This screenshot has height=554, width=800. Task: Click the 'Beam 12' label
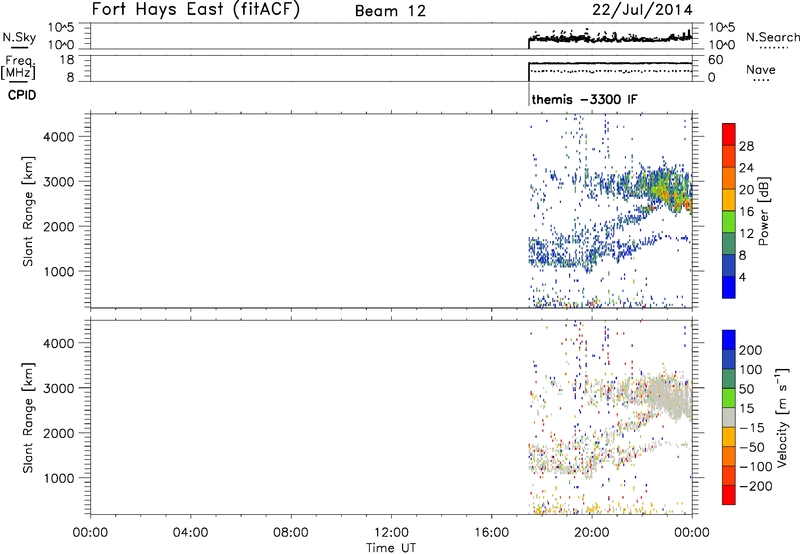pos(390,11)
